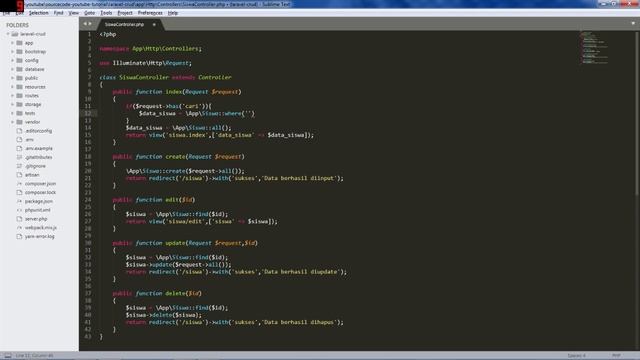The height and width of the screenshot is (360, 640).
Task: Collapse the laravel-crud root folder arrow
Action: pos(8,34)
